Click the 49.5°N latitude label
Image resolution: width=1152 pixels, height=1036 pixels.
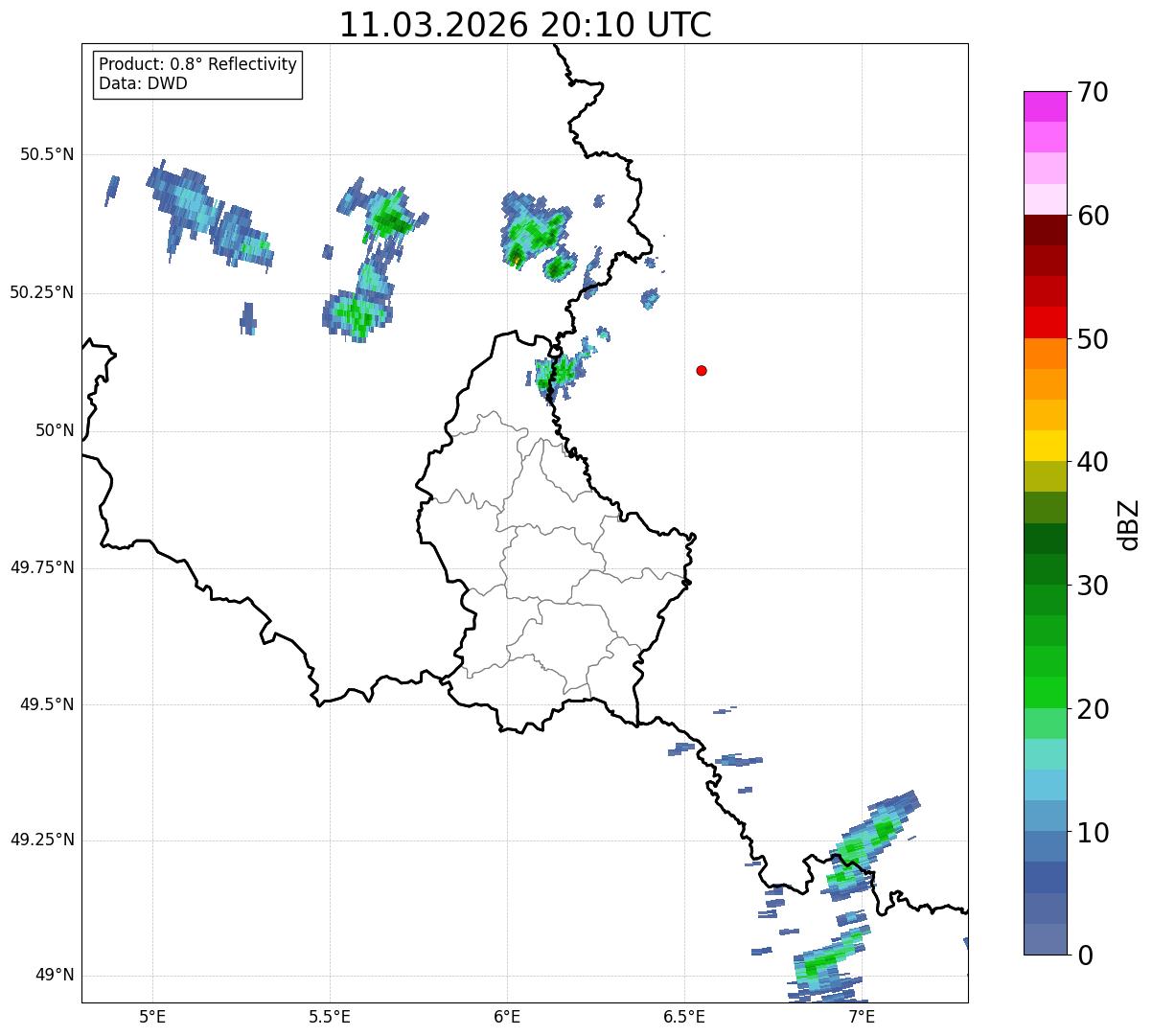[46, 705]
